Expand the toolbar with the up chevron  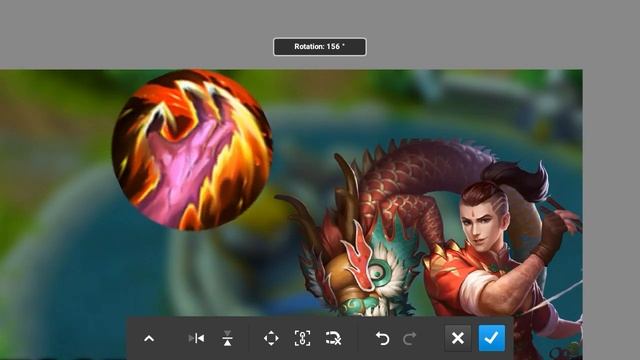click(x=149, y=338)
